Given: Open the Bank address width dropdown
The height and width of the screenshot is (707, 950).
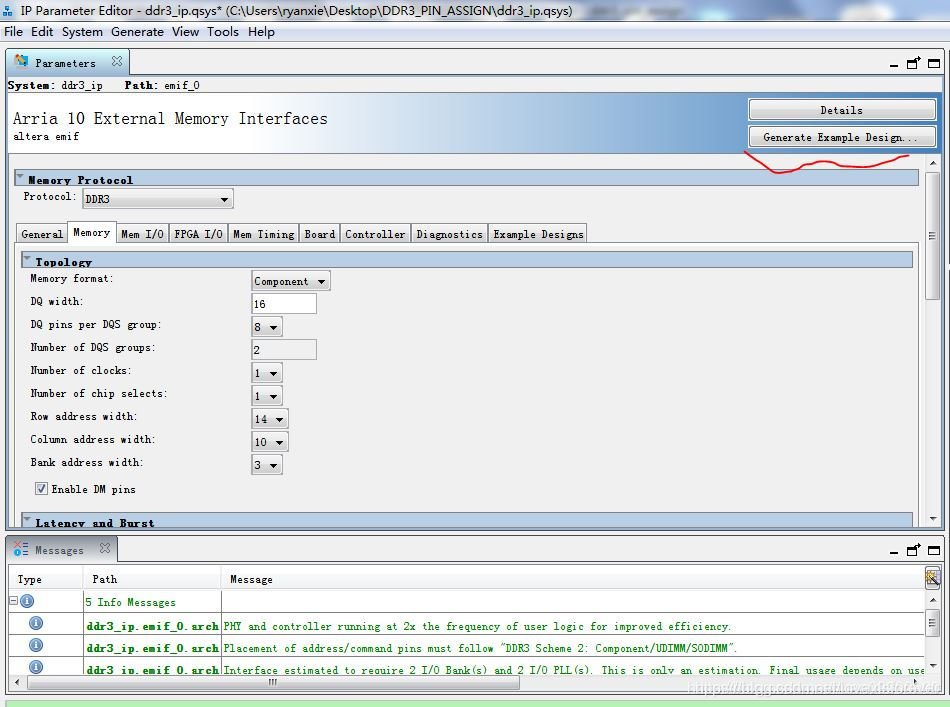Looking at the screenshot, I should click(x=267, y=465).
